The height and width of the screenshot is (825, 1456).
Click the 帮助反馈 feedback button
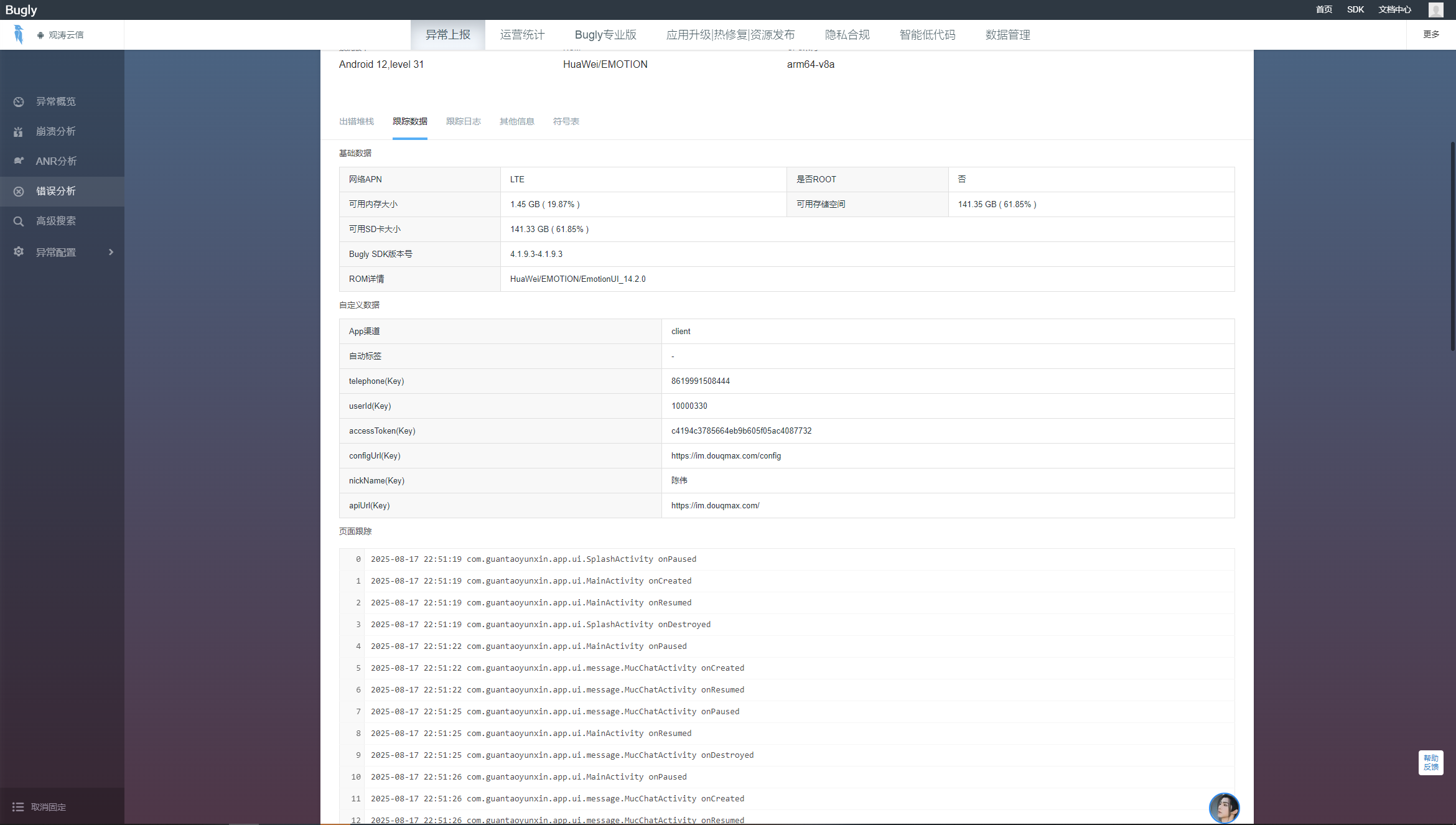click(1430, 763)
